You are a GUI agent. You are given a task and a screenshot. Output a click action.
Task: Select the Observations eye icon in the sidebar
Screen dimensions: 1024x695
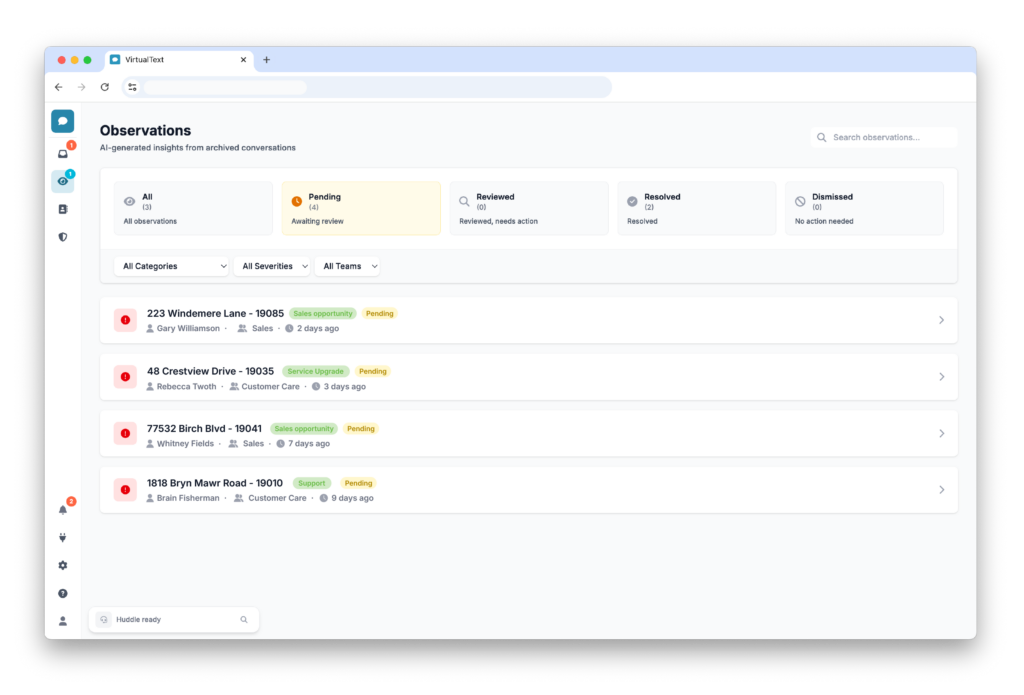point(62,181)
